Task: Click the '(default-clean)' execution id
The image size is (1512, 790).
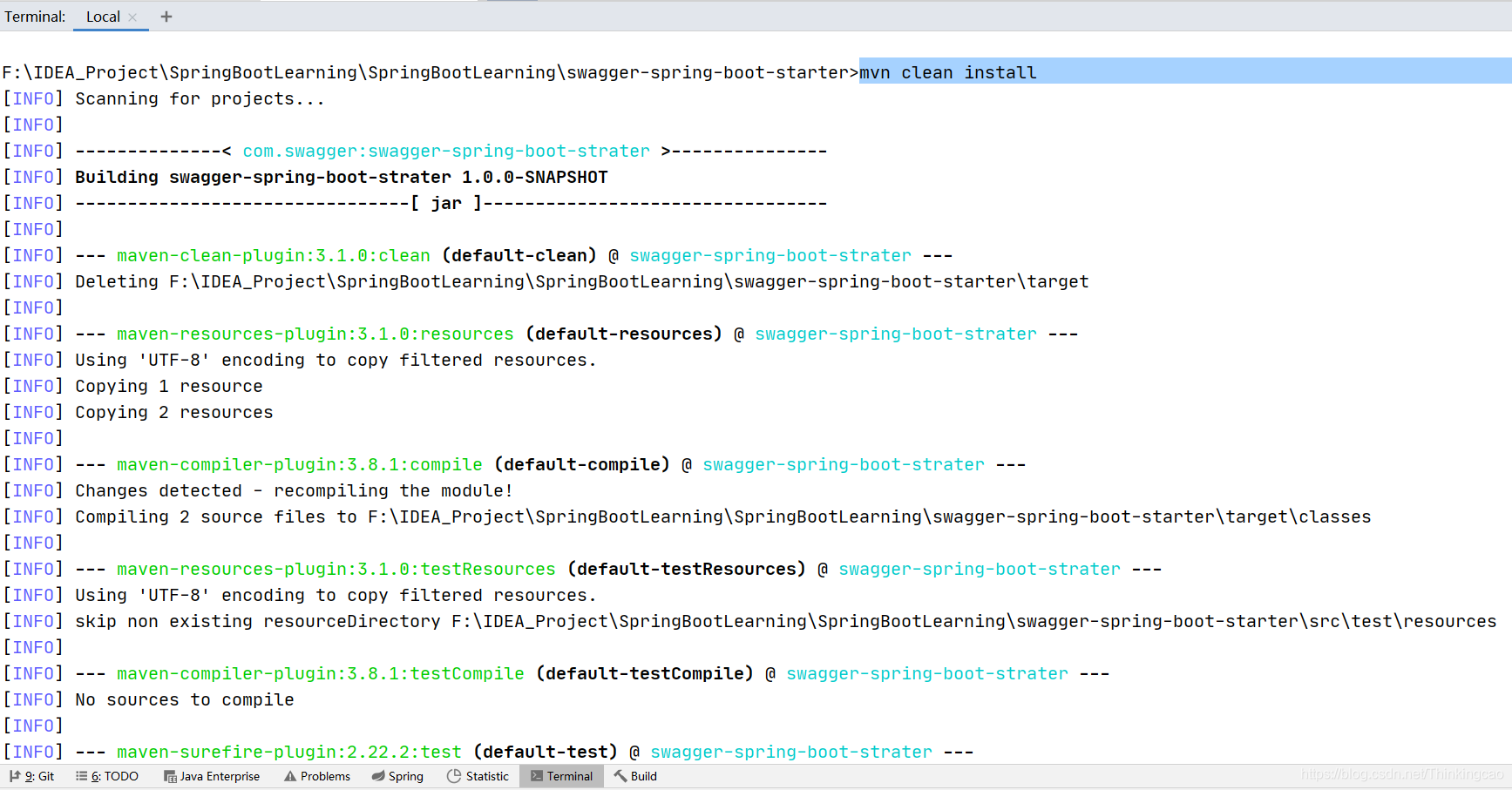Action: pos(519,255)
